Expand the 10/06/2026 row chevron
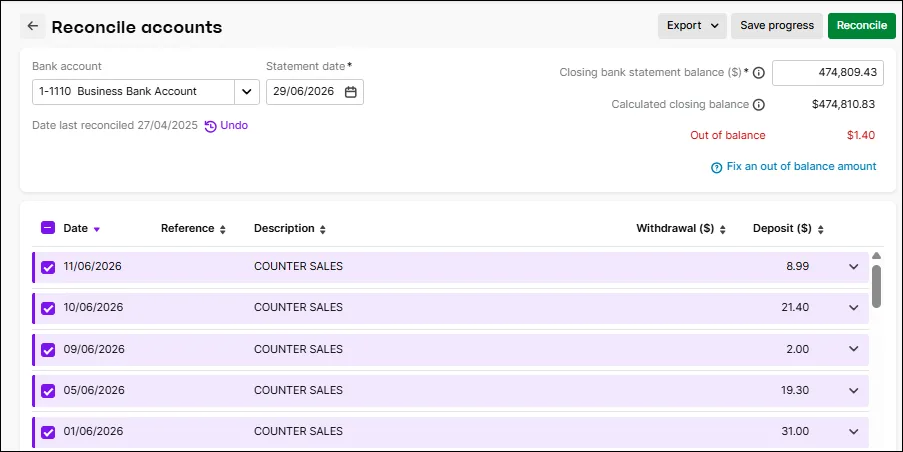The image size is (903, 452). 853,307
